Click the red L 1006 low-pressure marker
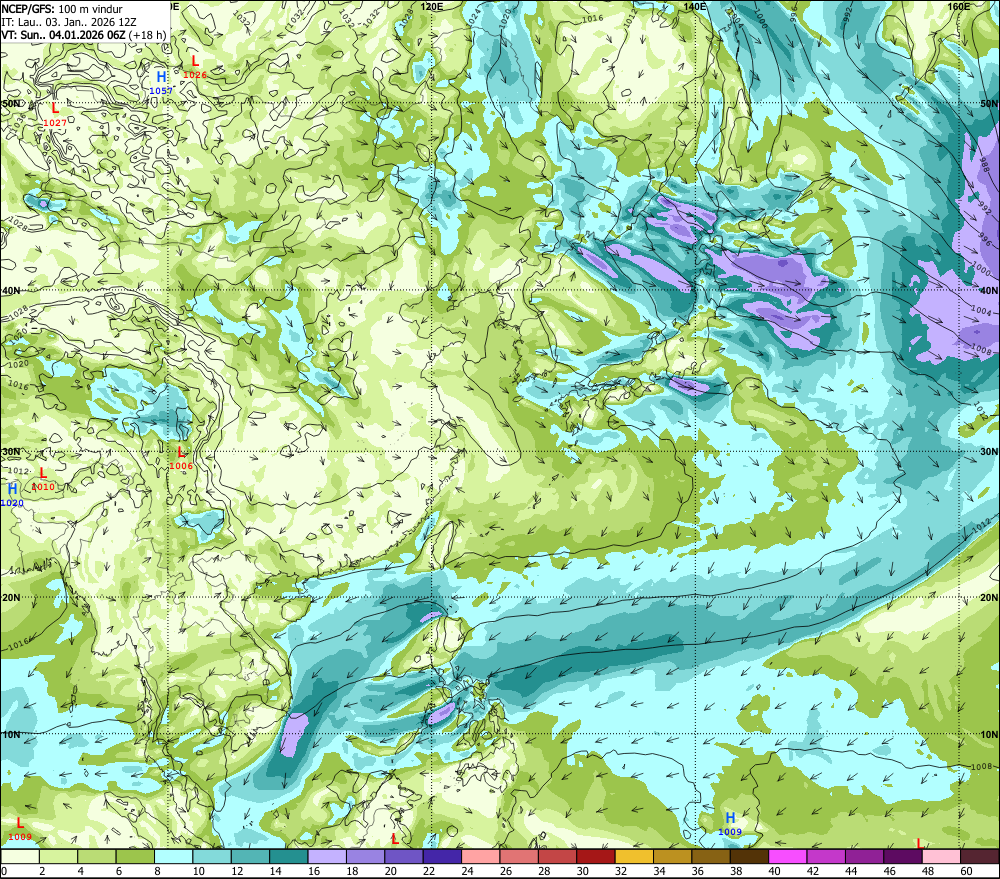The height and width of the screenshot is (879, 1000). (181, 458)
